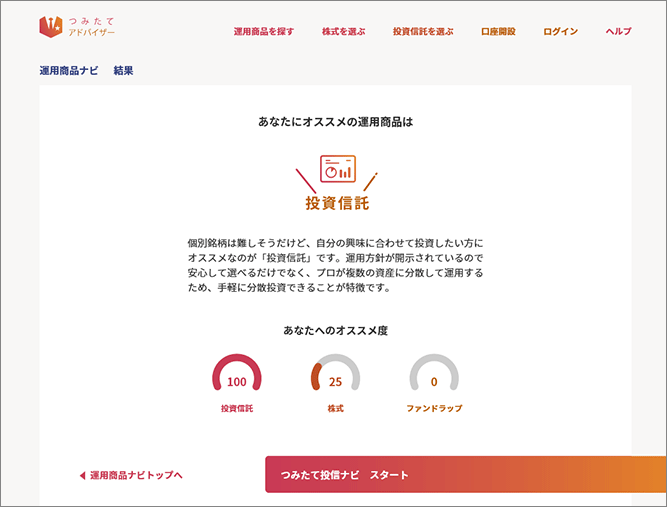
Task: Click the 運用商品ナビ breadcrumb text
Action: (68, 71)
